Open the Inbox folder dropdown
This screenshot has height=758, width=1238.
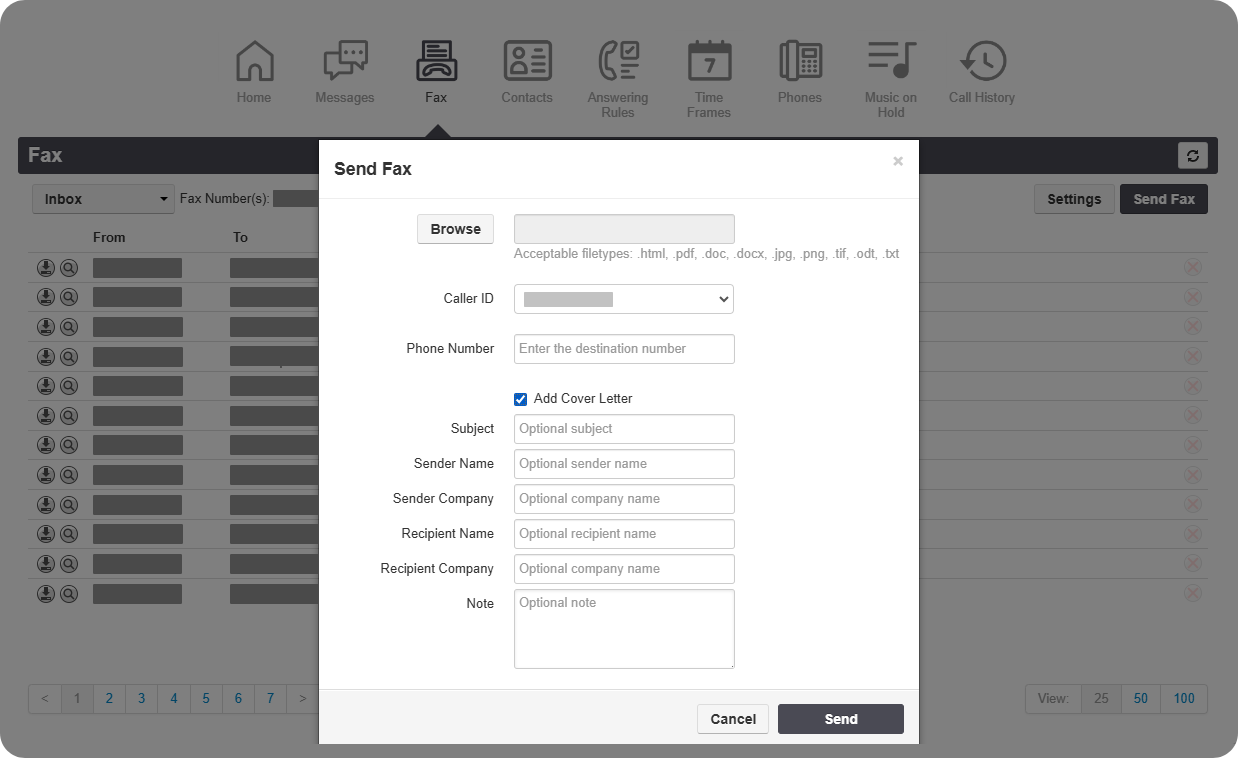click(x=102, y=198)
